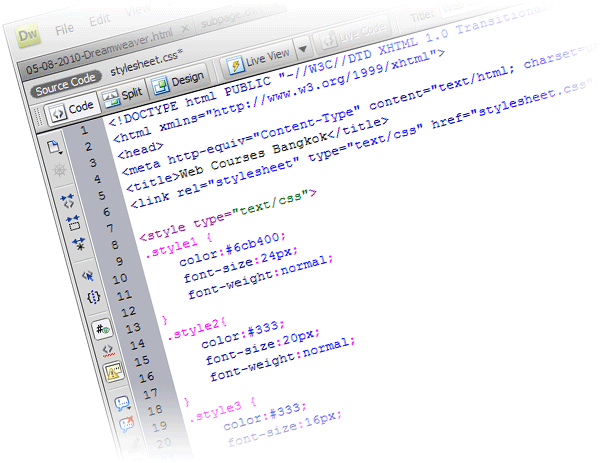
Task: Click the Apply Comment icon
Action: pos(122,403)
